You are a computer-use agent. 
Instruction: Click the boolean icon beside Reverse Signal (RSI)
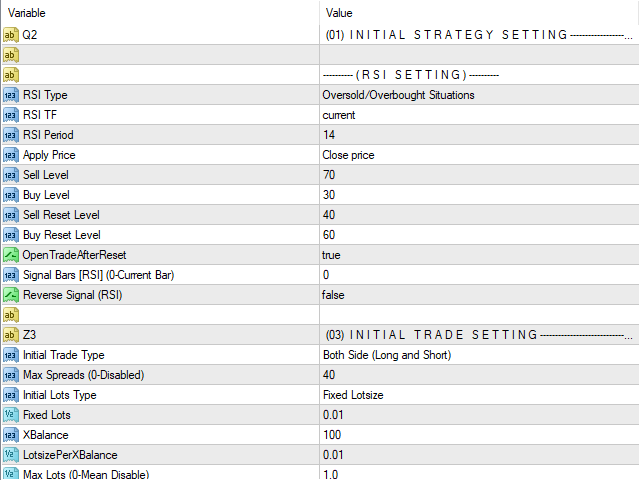(x=11, y=295)
